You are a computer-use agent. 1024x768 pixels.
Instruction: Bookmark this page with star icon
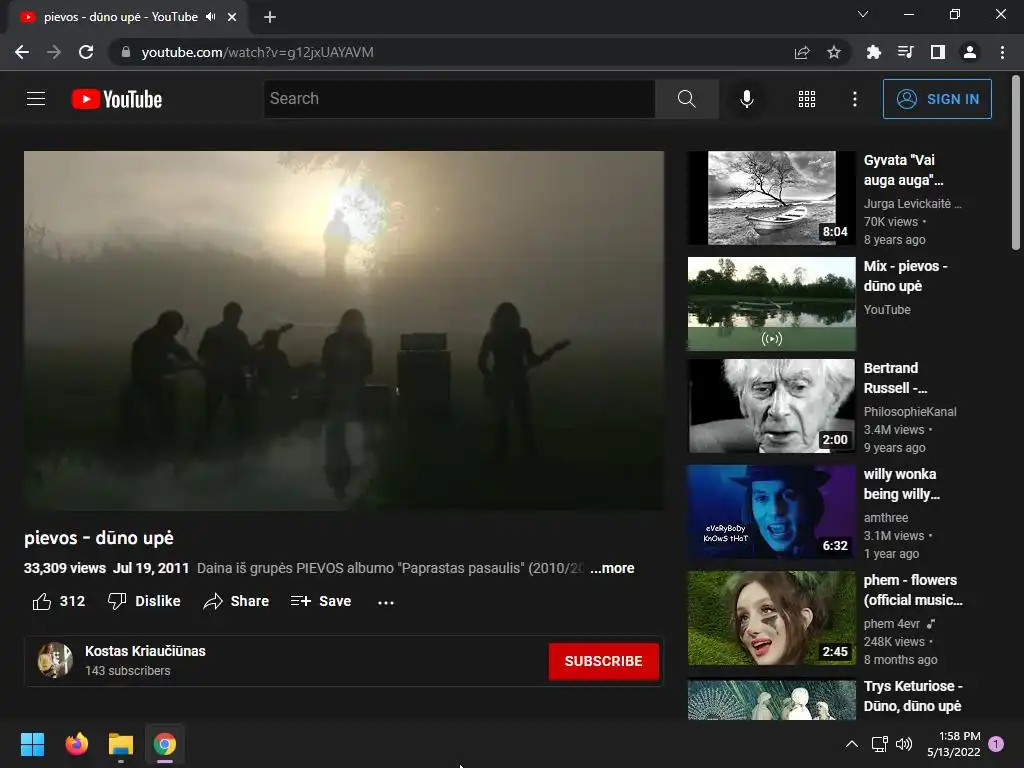(x=834, y=52)
